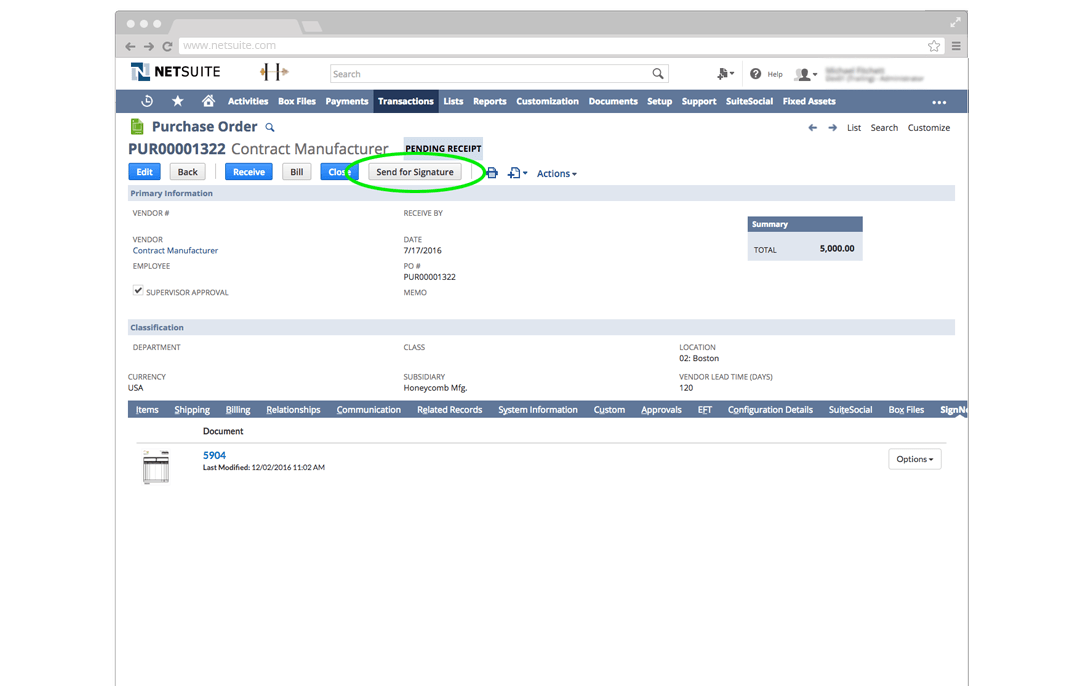Viewport: 1080px width, 686px height.
Task: Click the List link
Action: pos(854,128)
